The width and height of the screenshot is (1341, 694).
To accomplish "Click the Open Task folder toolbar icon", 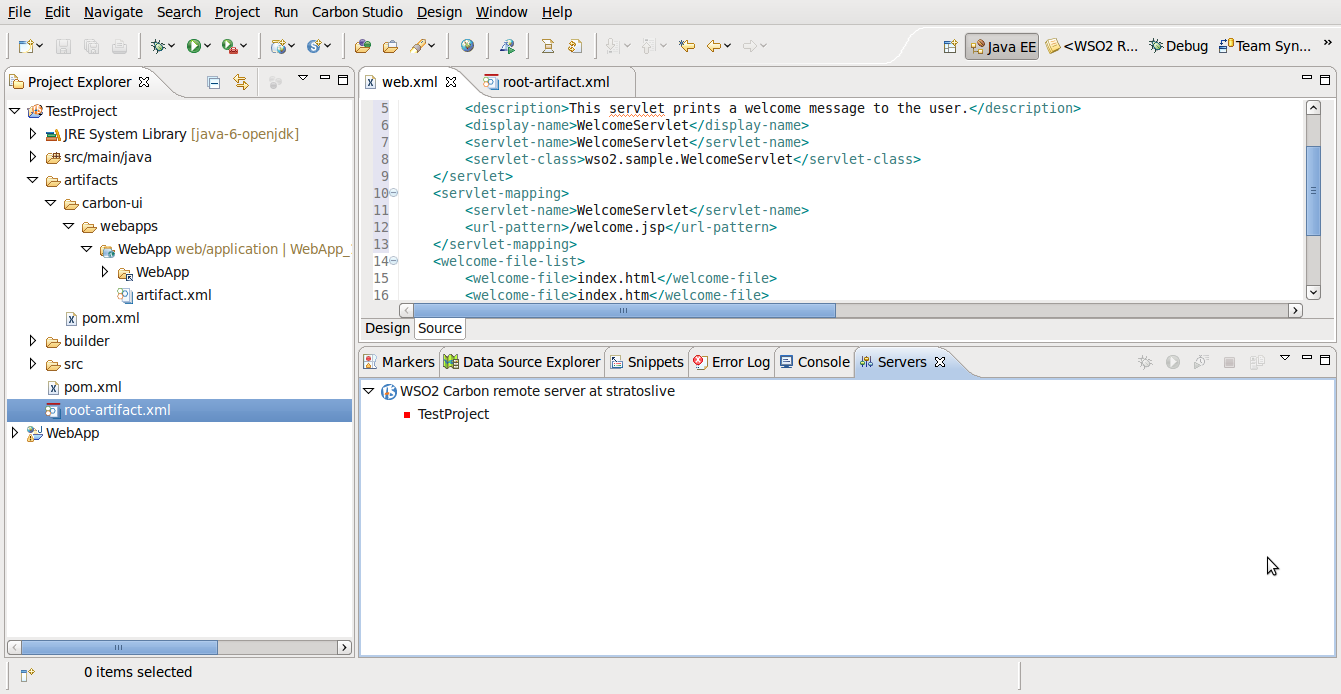I will (x=391, y=46).
